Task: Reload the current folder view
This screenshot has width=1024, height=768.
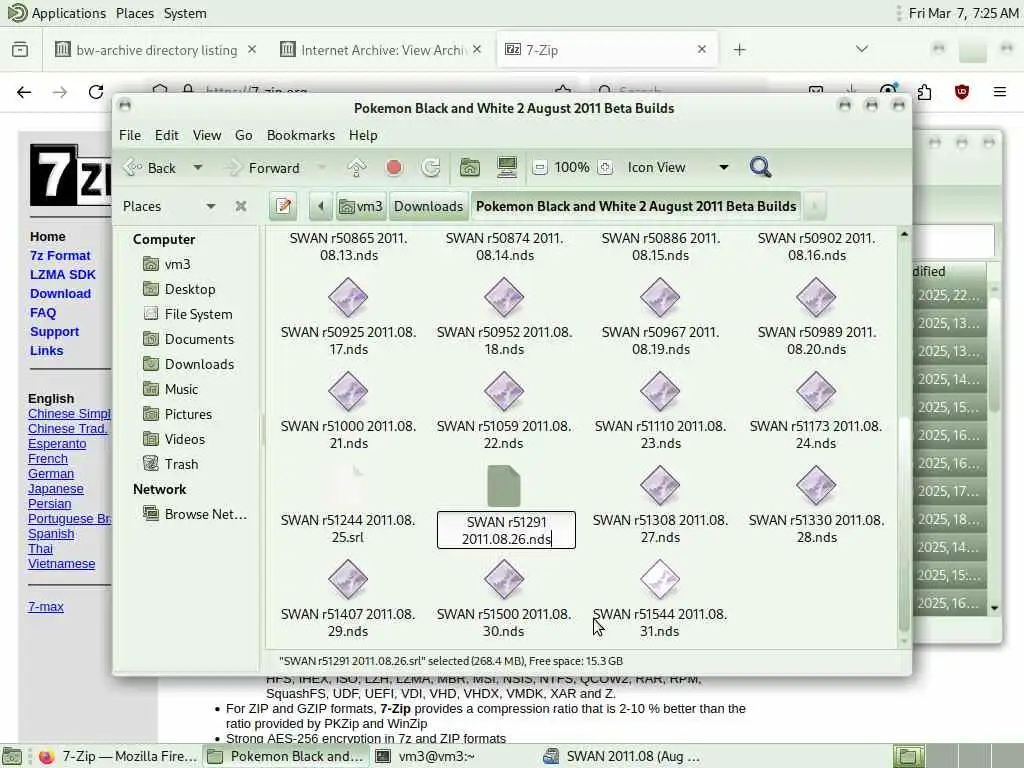Action: pyautogui.click(x=430, y=168)
